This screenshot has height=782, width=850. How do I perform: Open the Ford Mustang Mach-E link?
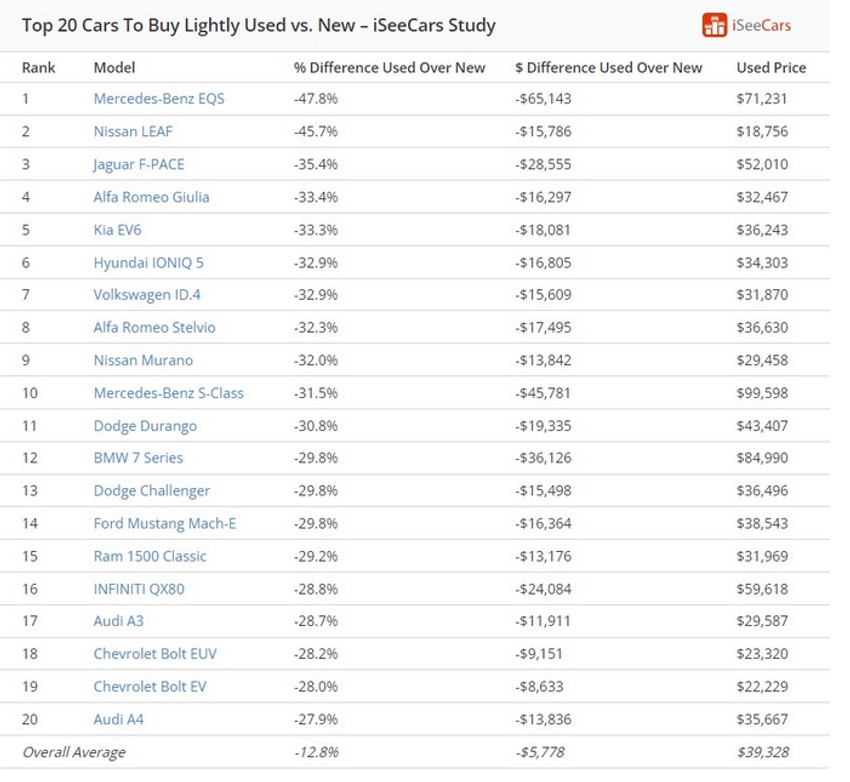(x=165, y=523)
